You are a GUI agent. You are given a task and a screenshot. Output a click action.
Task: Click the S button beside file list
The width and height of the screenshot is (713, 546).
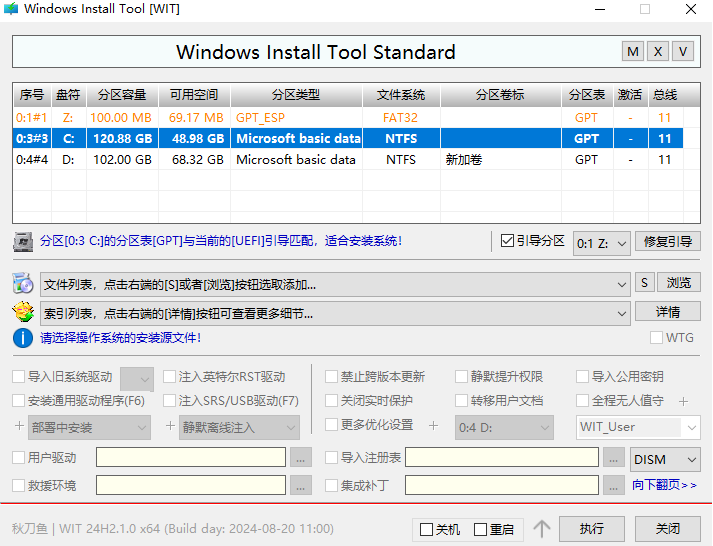[x=644, y=283]
